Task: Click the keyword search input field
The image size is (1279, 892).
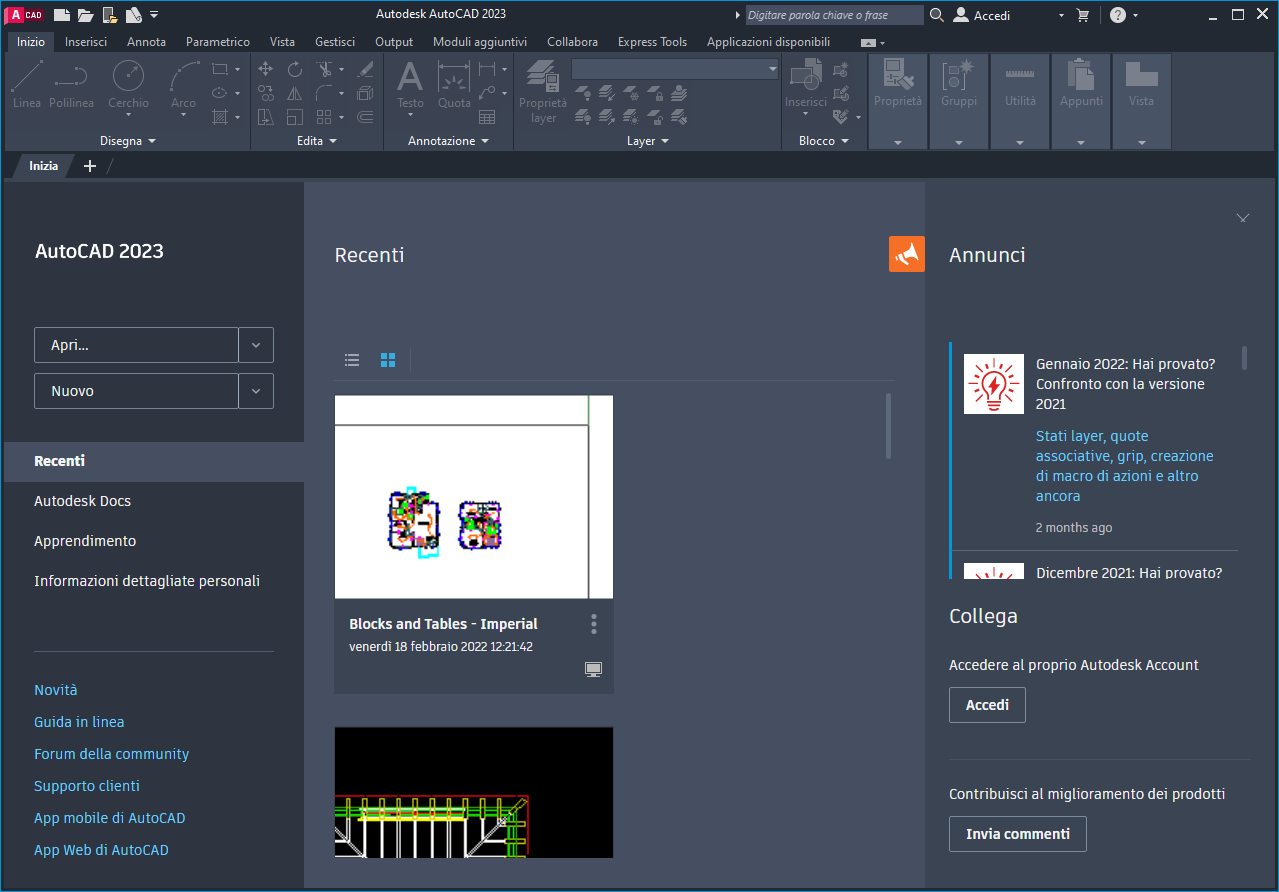Action: click(835, 15)
